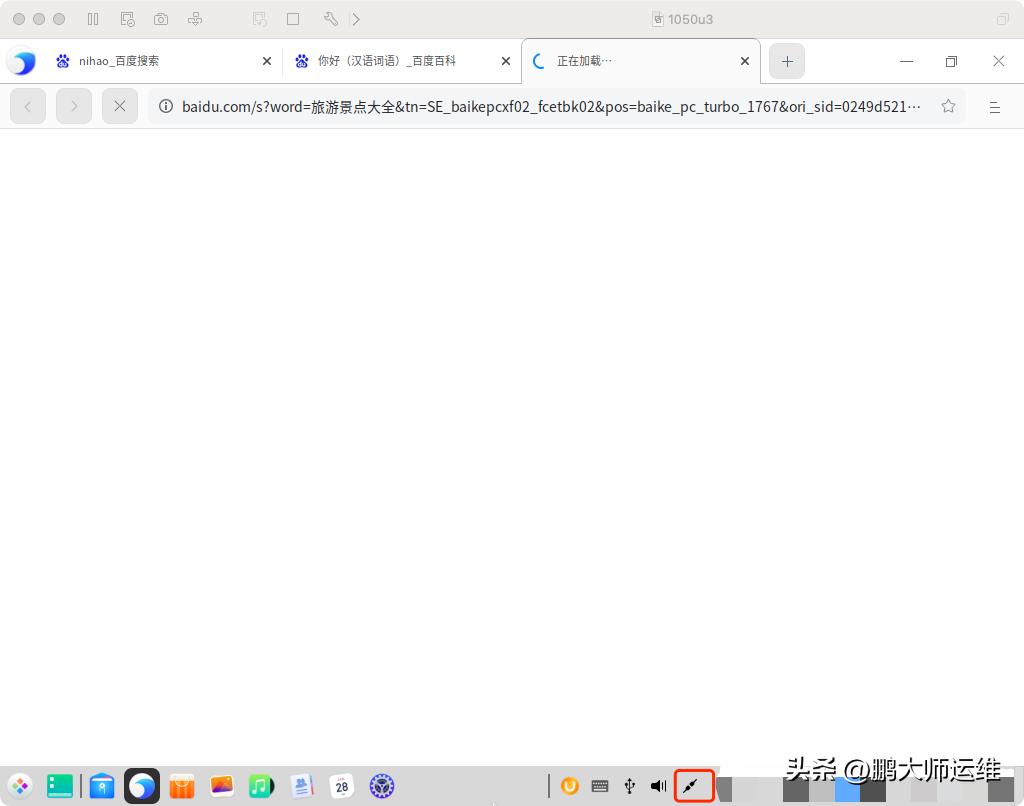Open site info from the circled-i address bar icon
The image size is (1024, 806).
(166, 106)
